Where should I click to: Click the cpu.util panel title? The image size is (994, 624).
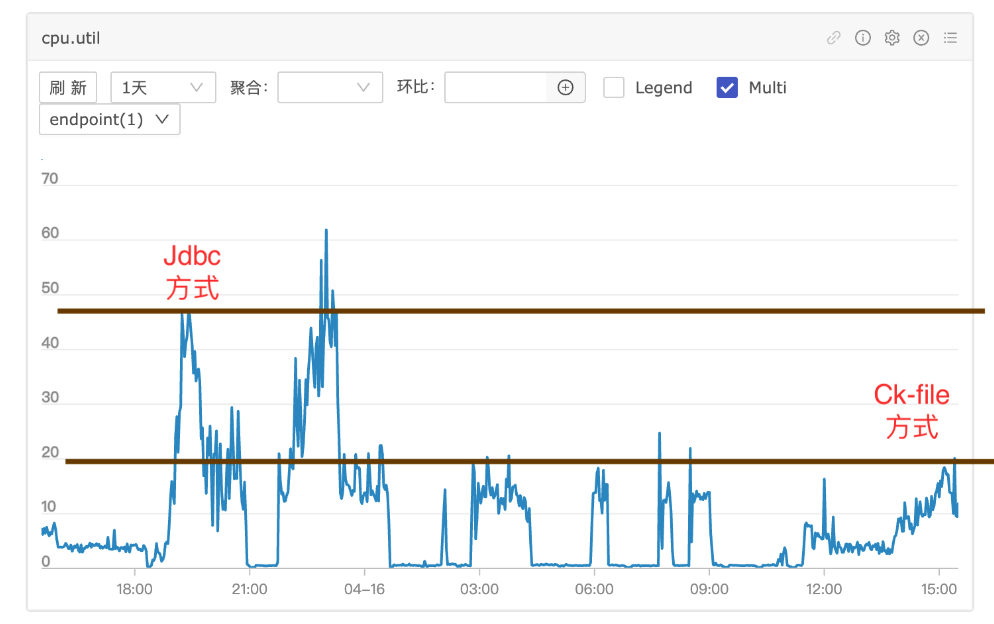click(x=71, y=38)
